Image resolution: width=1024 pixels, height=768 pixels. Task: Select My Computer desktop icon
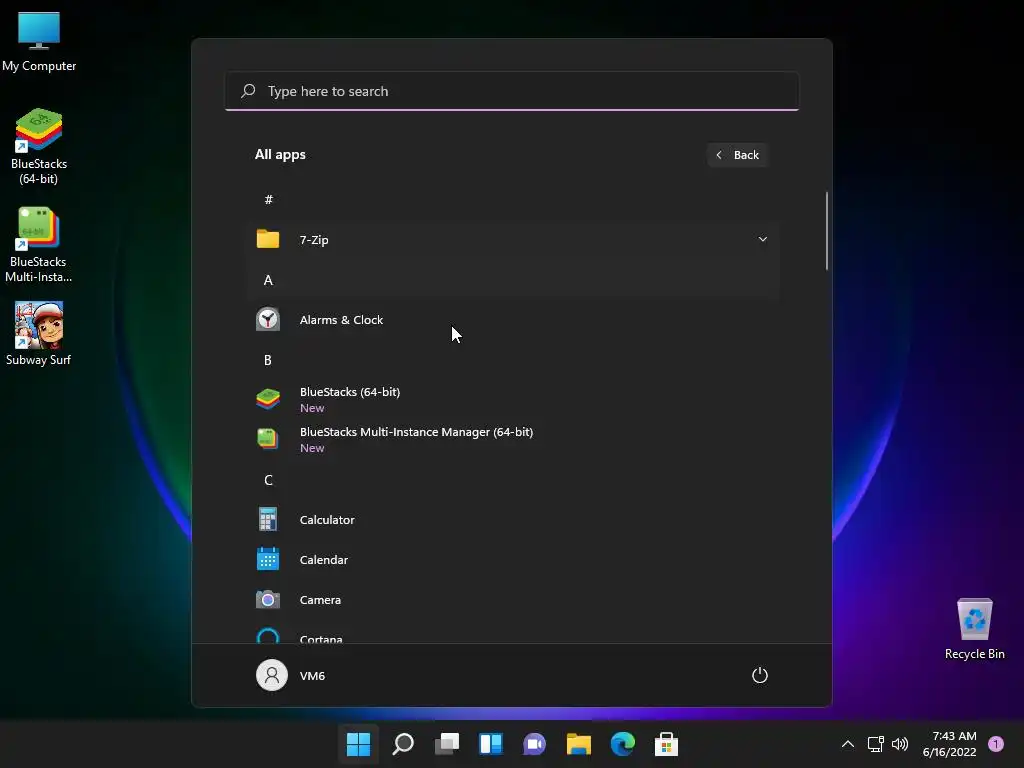click(x=39, y=42)
